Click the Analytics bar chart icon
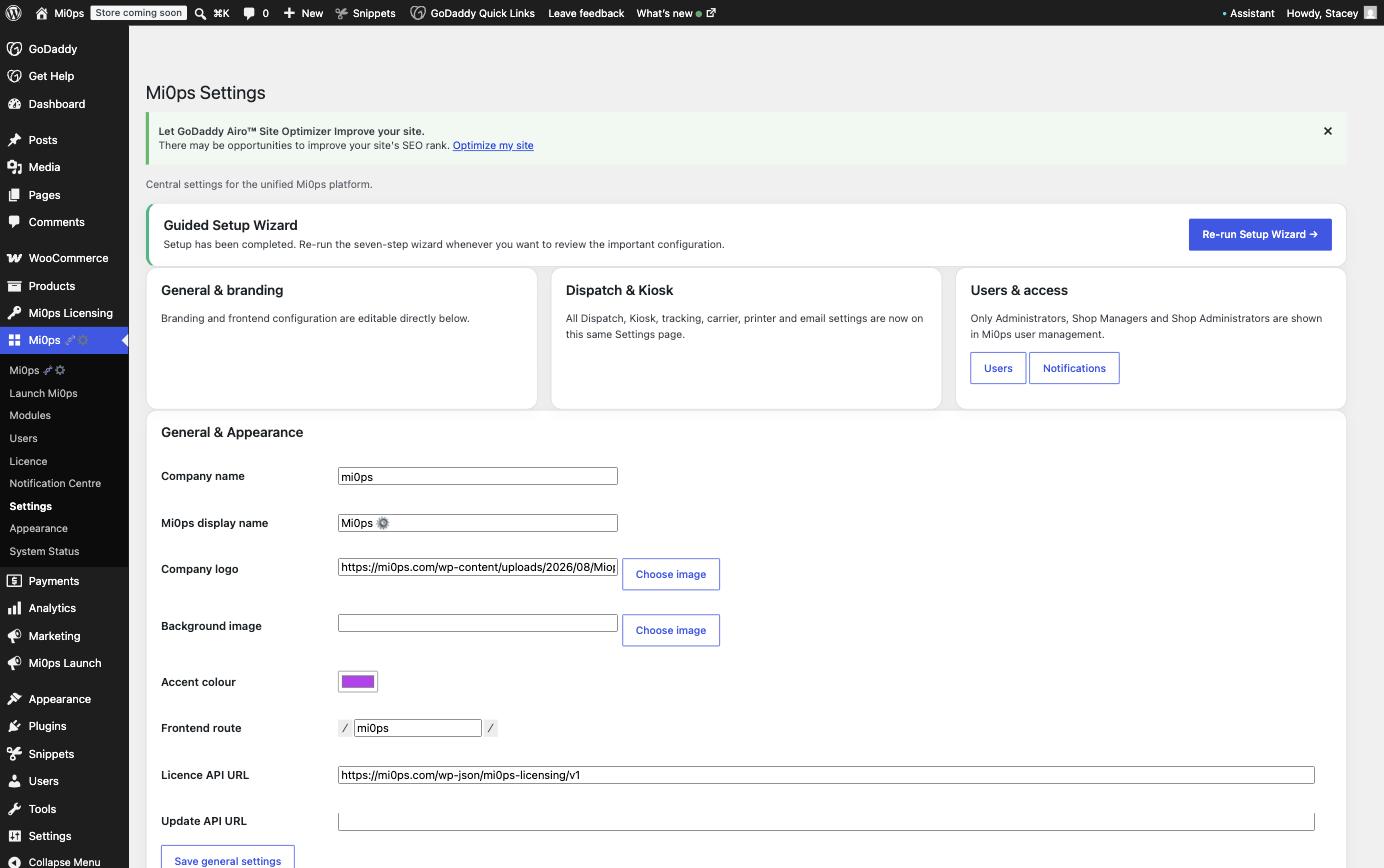Viewport: 1384px width, 868px height. (14, 608)
